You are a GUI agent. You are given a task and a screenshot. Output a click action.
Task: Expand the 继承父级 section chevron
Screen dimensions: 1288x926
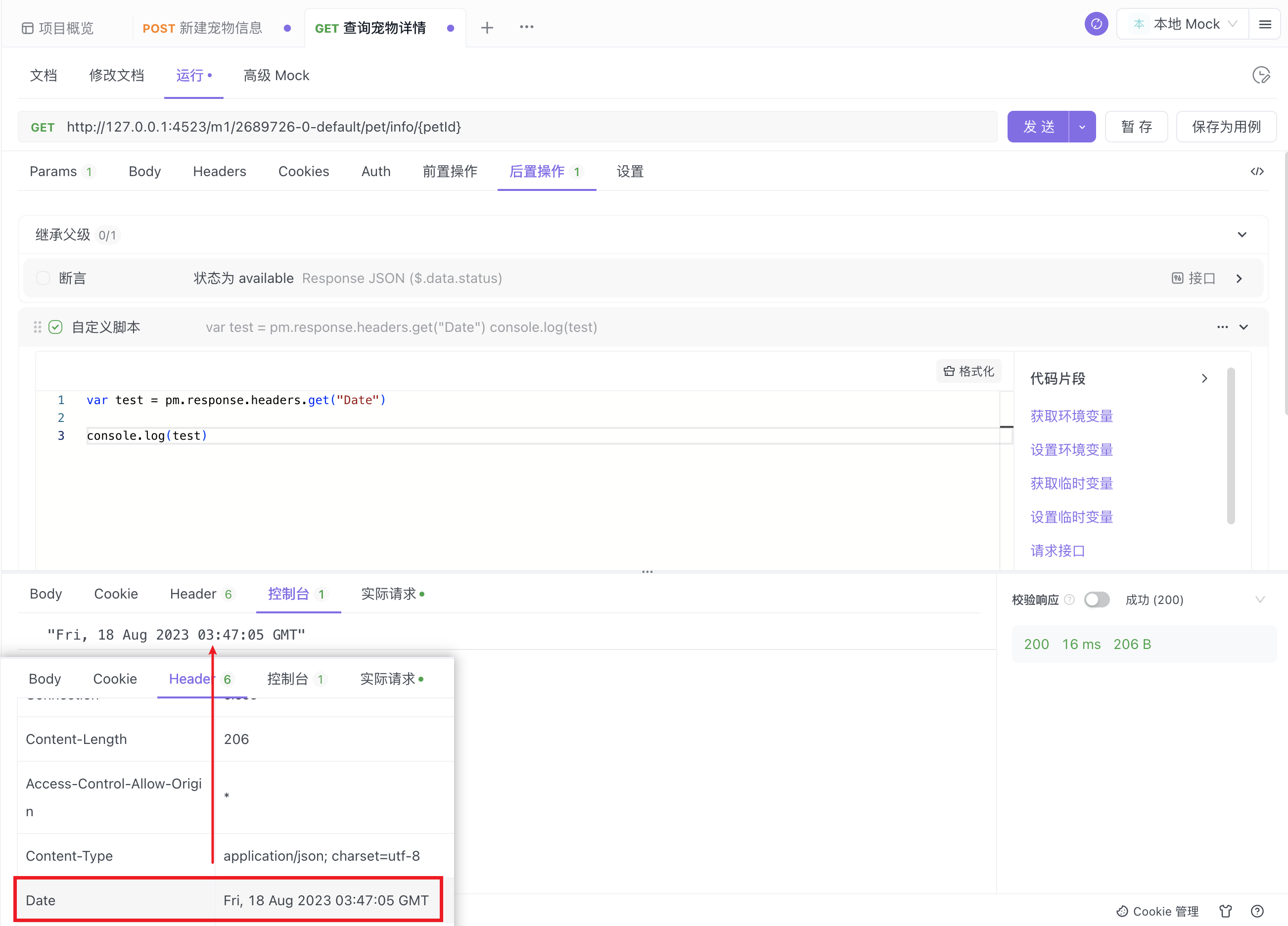coord(1242,234)
